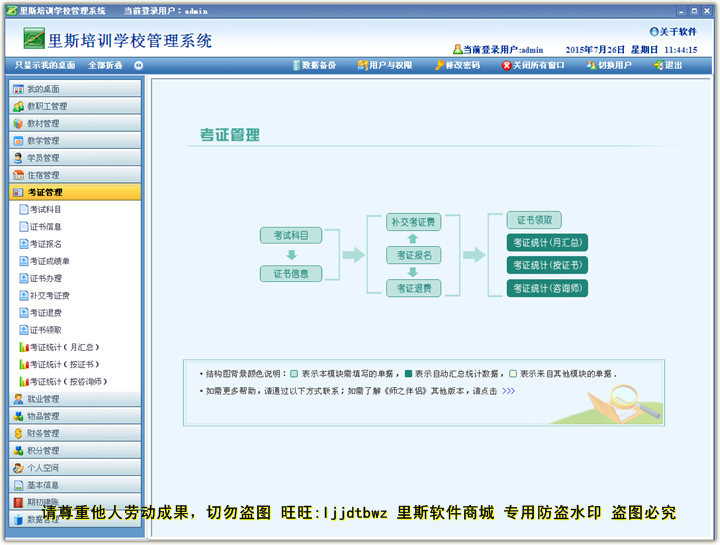This screenshot has height=545, width=720.
Task: Select 证书办理 in the sidebar tree
Action: (x=40, y=278)
